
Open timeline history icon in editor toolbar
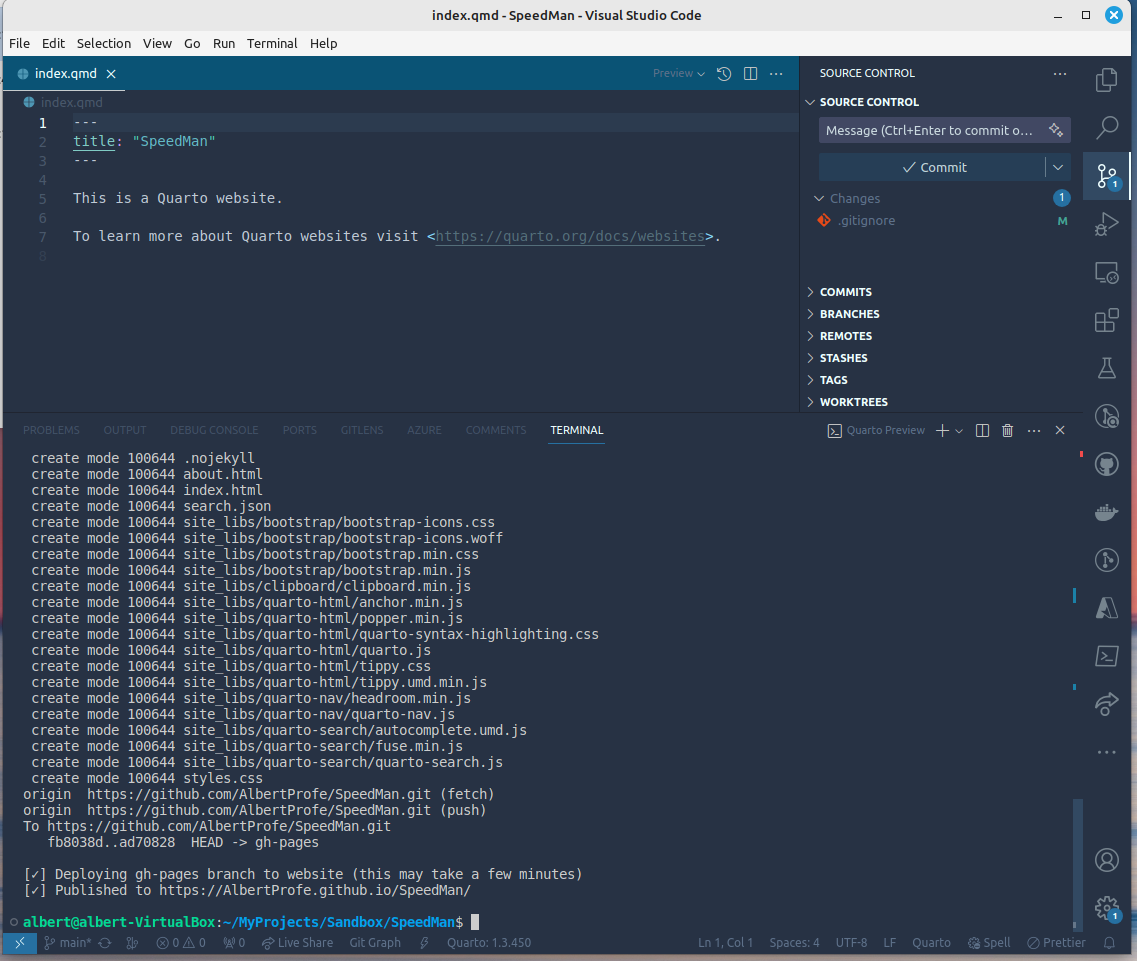[724, 74]
